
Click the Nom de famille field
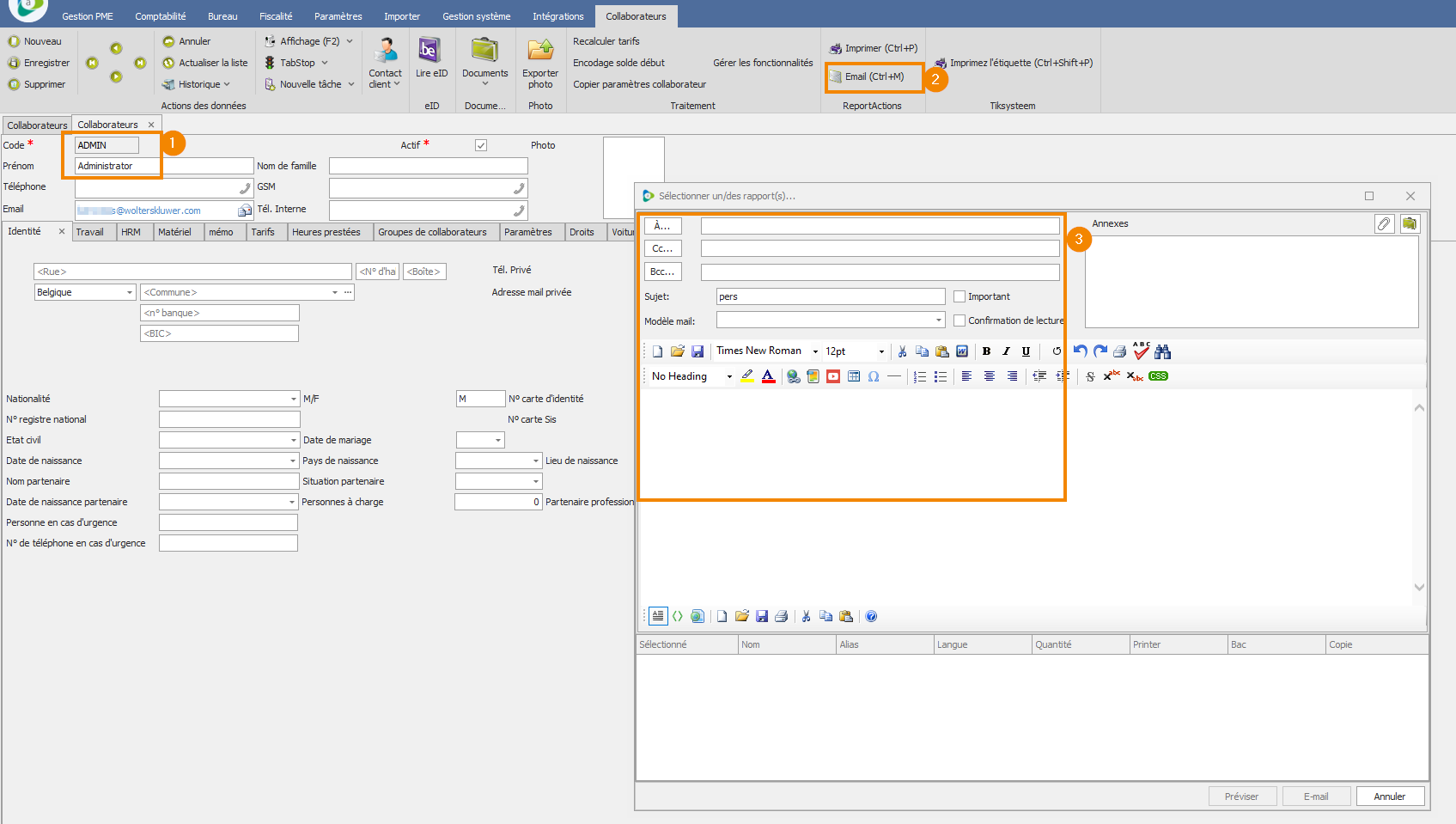coord(429,166)
